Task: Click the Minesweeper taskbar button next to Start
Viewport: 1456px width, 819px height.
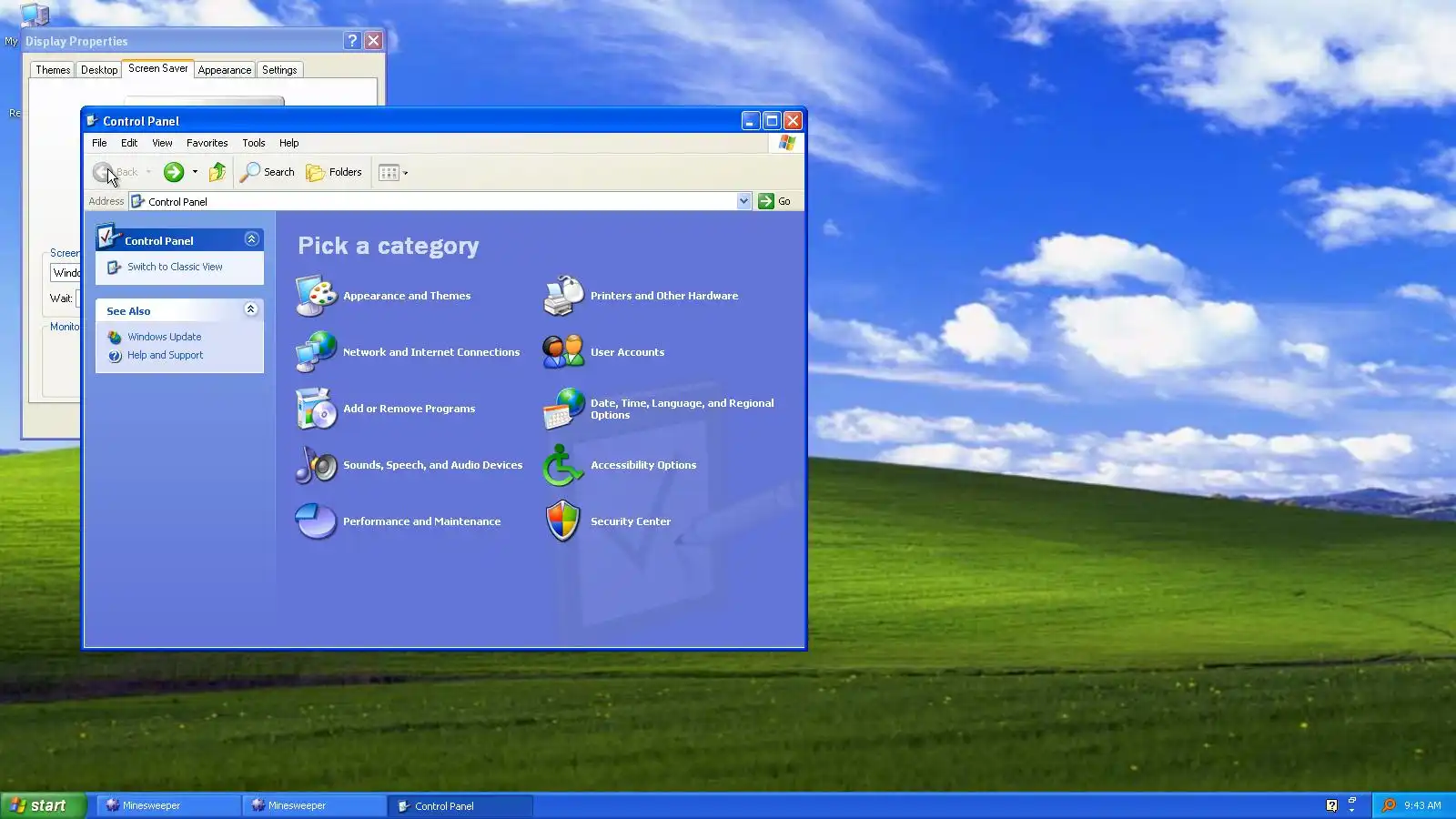Action: click(168, 805)
